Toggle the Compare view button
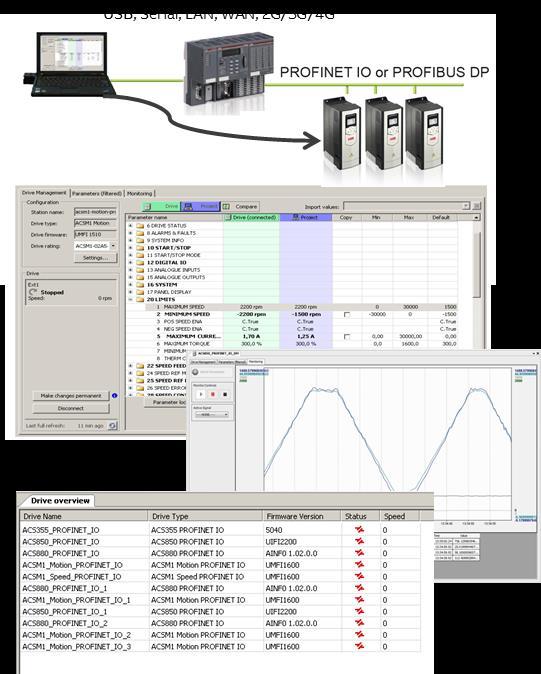Screen dimensions: 541x674 [240, 206]
